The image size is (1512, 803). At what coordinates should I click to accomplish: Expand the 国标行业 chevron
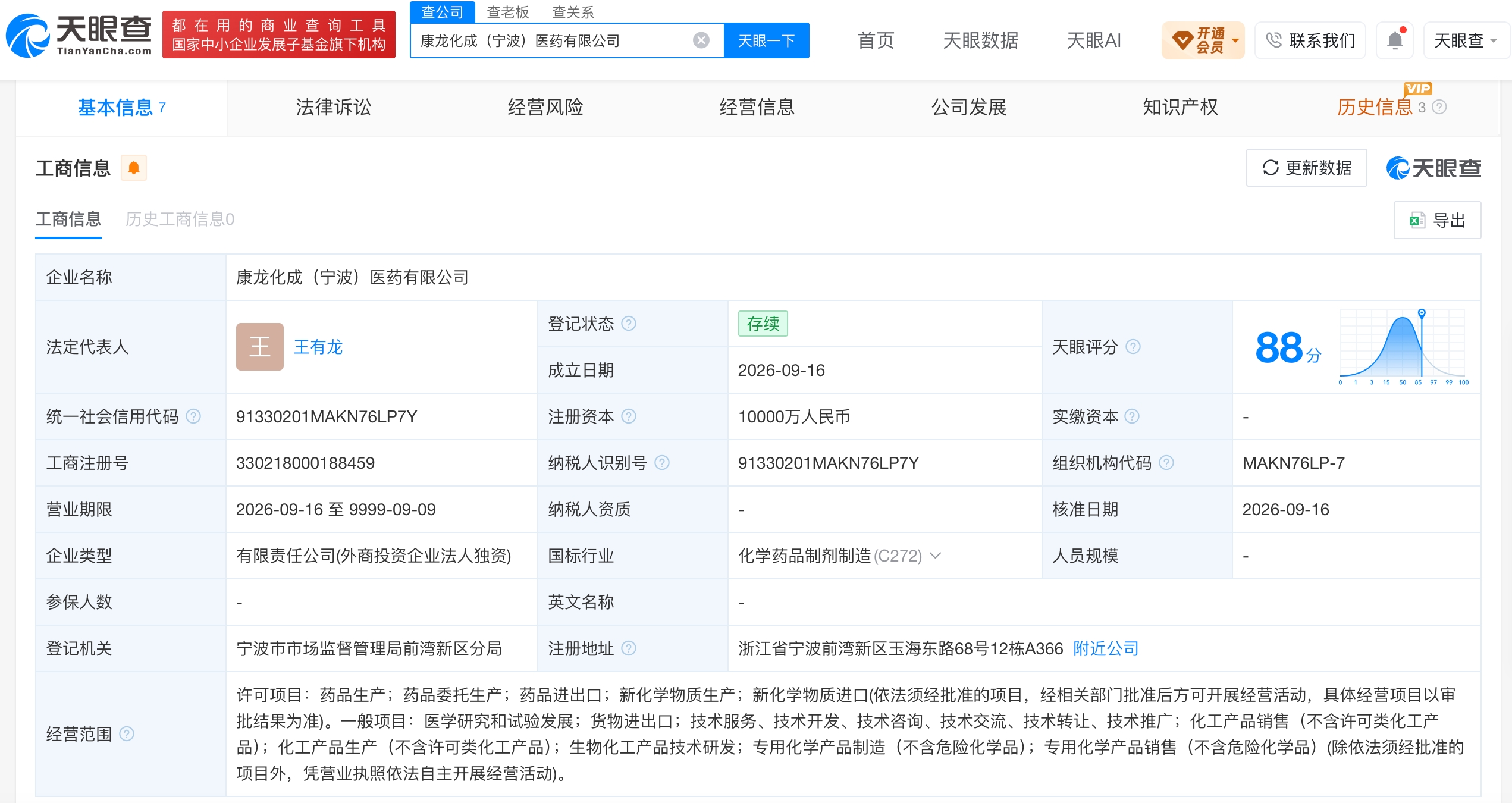935,556
